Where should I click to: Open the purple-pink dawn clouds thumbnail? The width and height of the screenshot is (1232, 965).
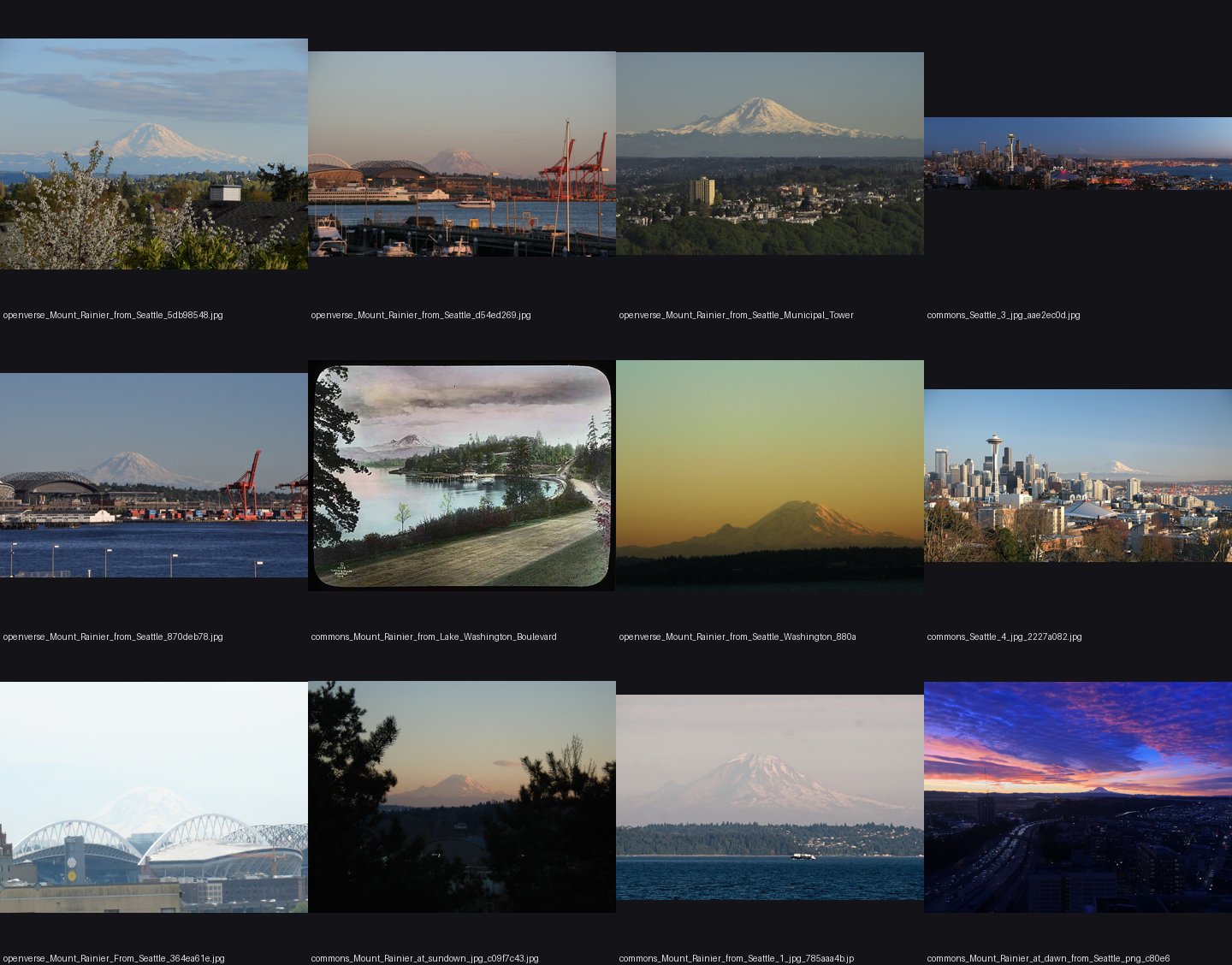[1078, 797]
